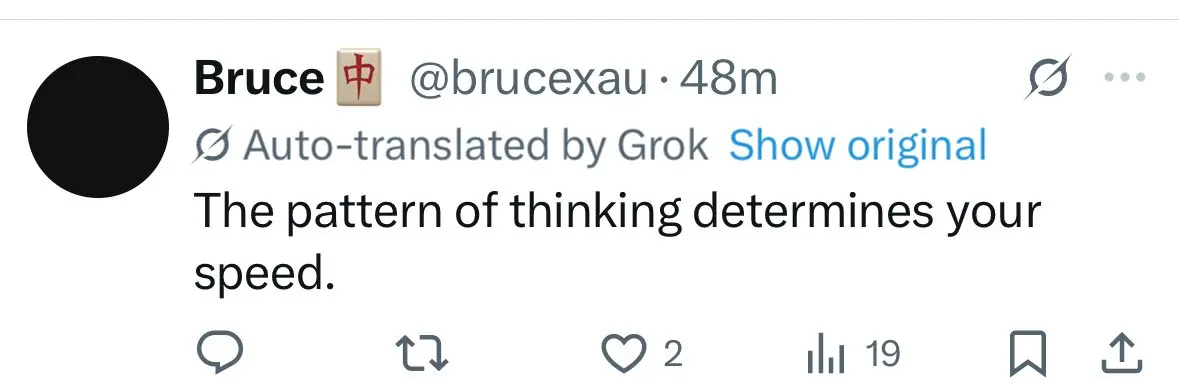
Task: Open the three-dot more options menu
Action: coord(1124,77)
